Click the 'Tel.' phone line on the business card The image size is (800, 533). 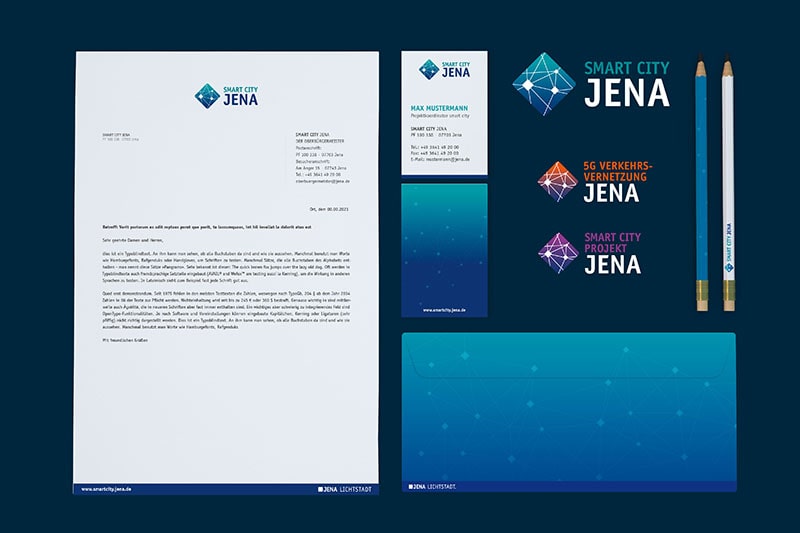pos(435,147)
